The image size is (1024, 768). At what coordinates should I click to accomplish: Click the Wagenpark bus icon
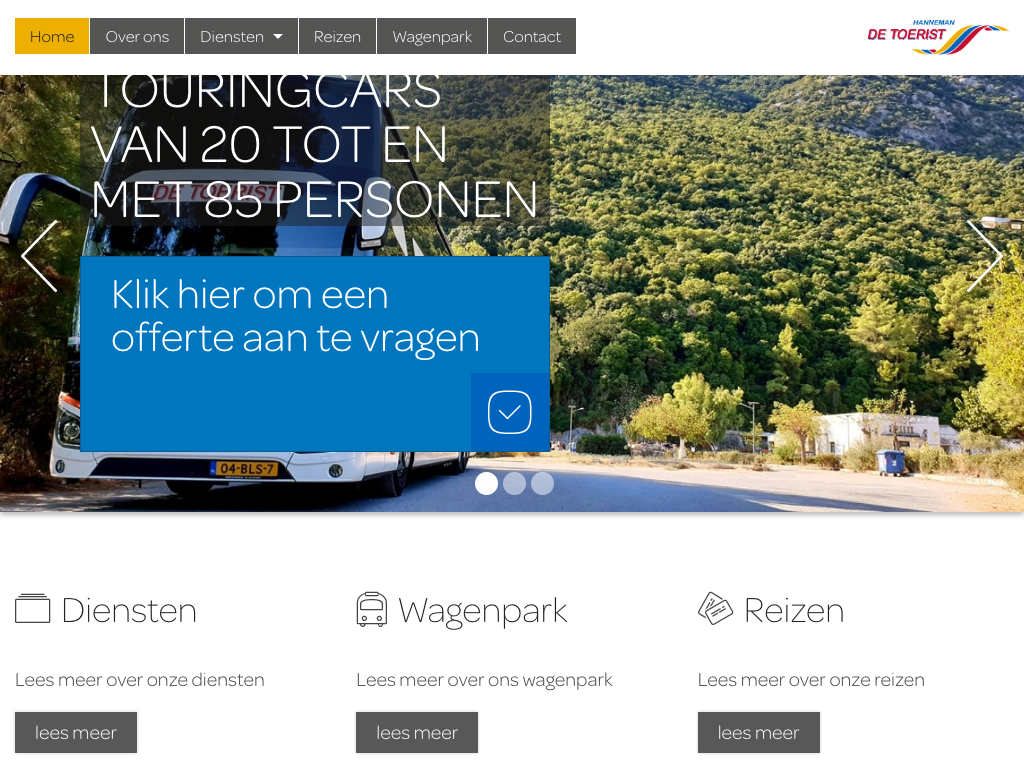[372, 609]
